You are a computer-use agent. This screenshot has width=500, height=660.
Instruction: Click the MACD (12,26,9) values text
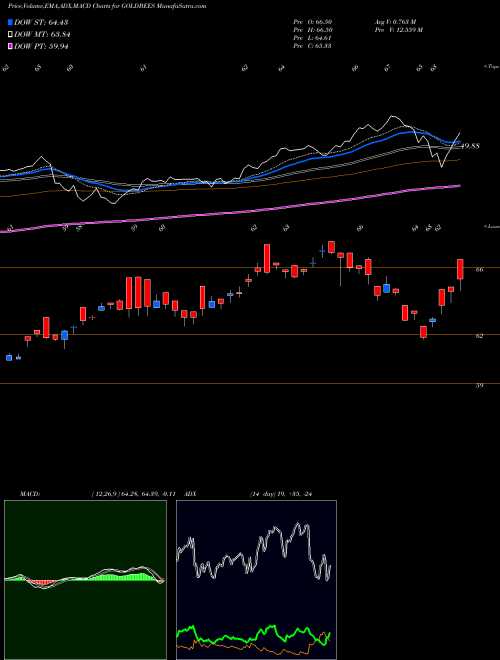click(133, 494)
